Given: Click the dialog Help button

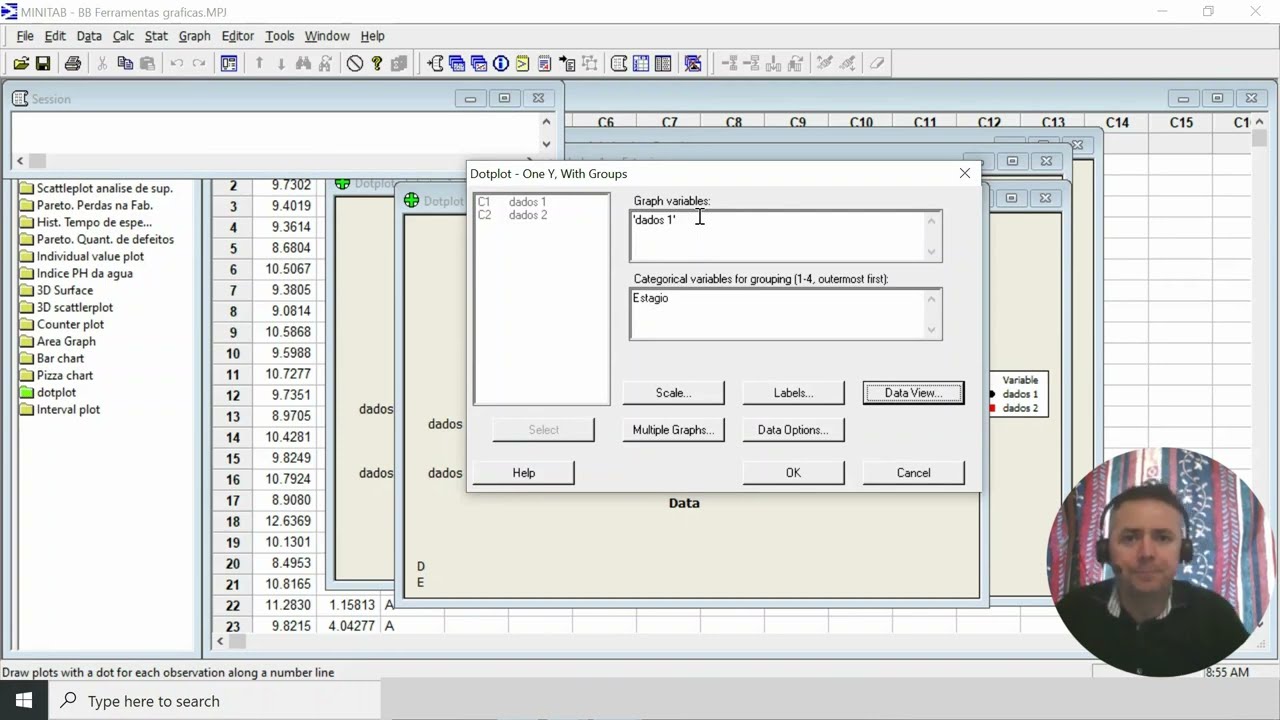Looking at the screenshot, I should 524,473.
